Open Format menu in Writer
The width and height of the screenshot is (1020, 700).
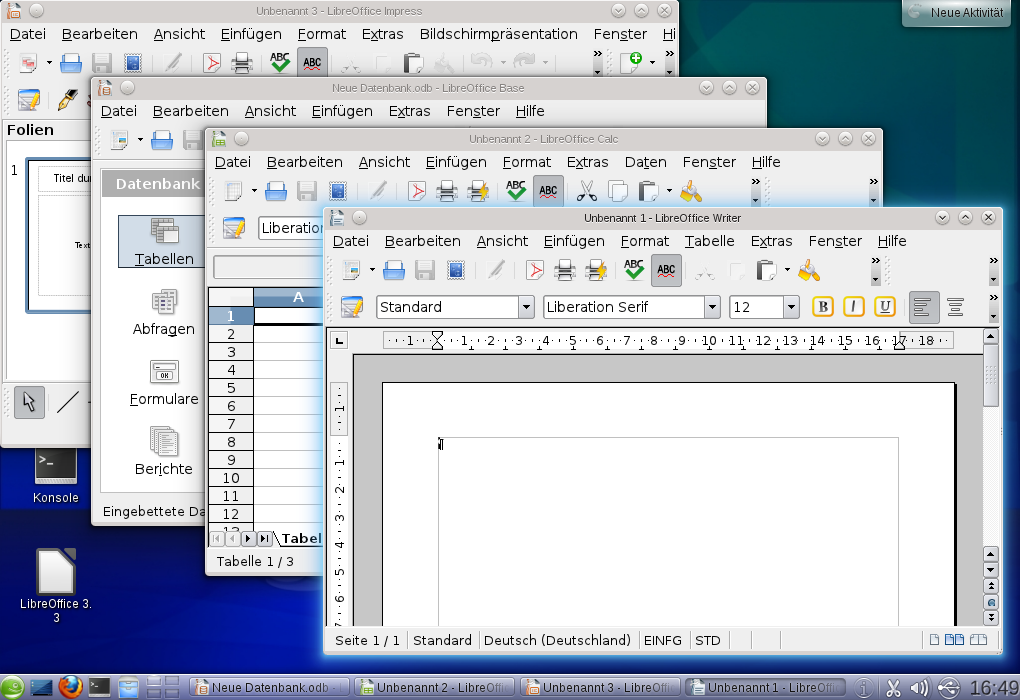point(645,241)
